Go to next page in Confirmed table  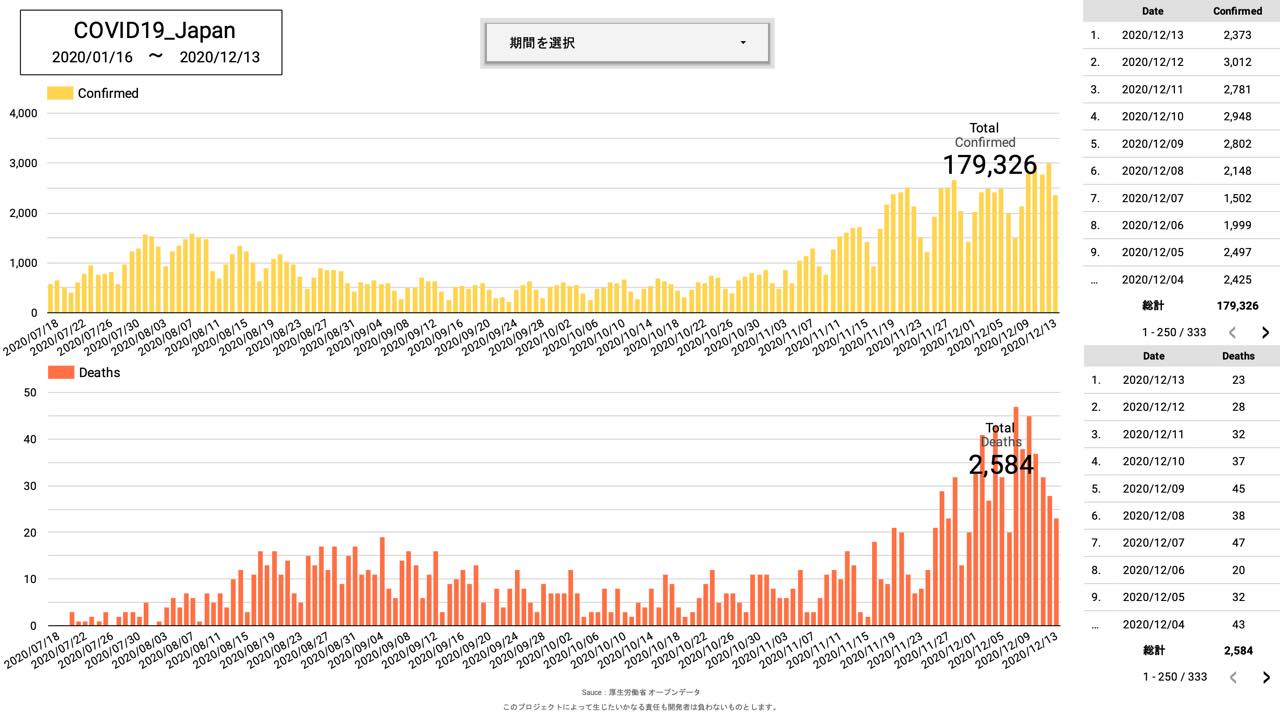pos(1265,332)
